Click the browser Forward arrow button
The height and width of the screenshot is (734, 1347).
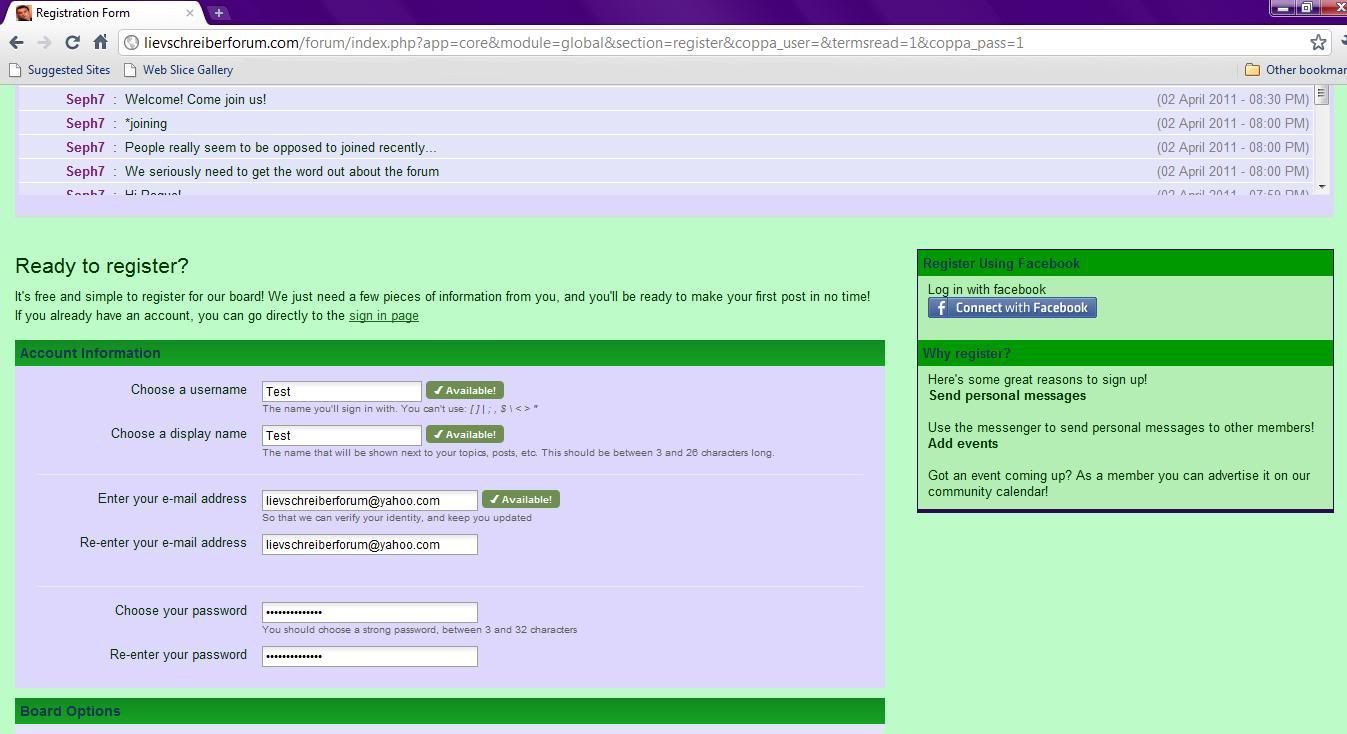click(44, 42)
